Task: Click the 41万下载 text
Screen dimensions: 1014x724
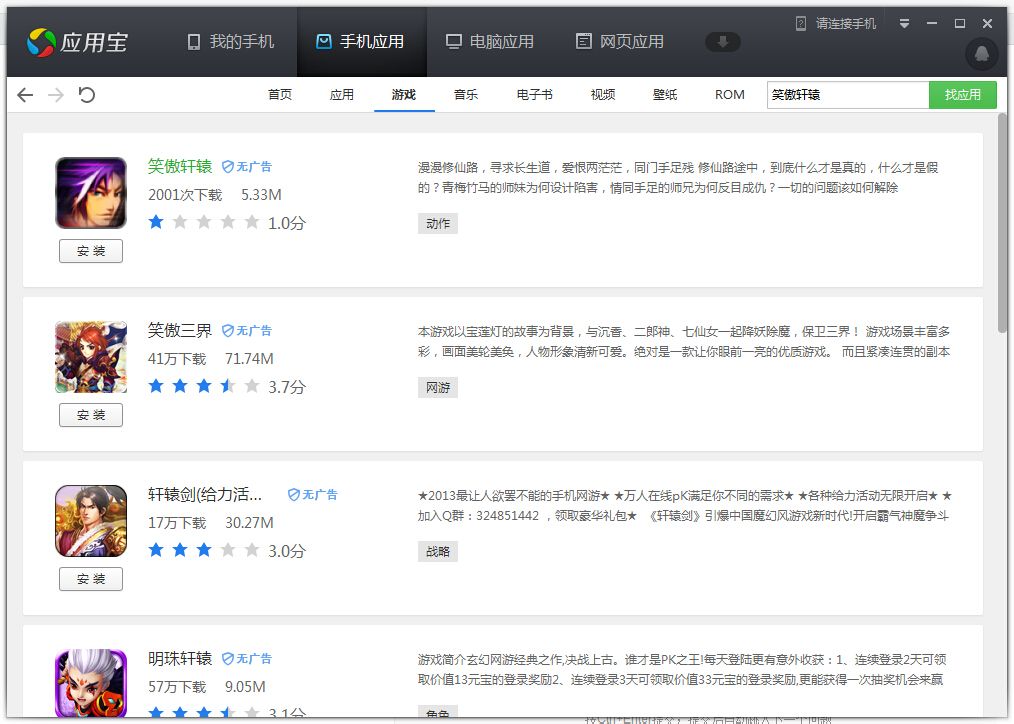Action: point(177,359)
